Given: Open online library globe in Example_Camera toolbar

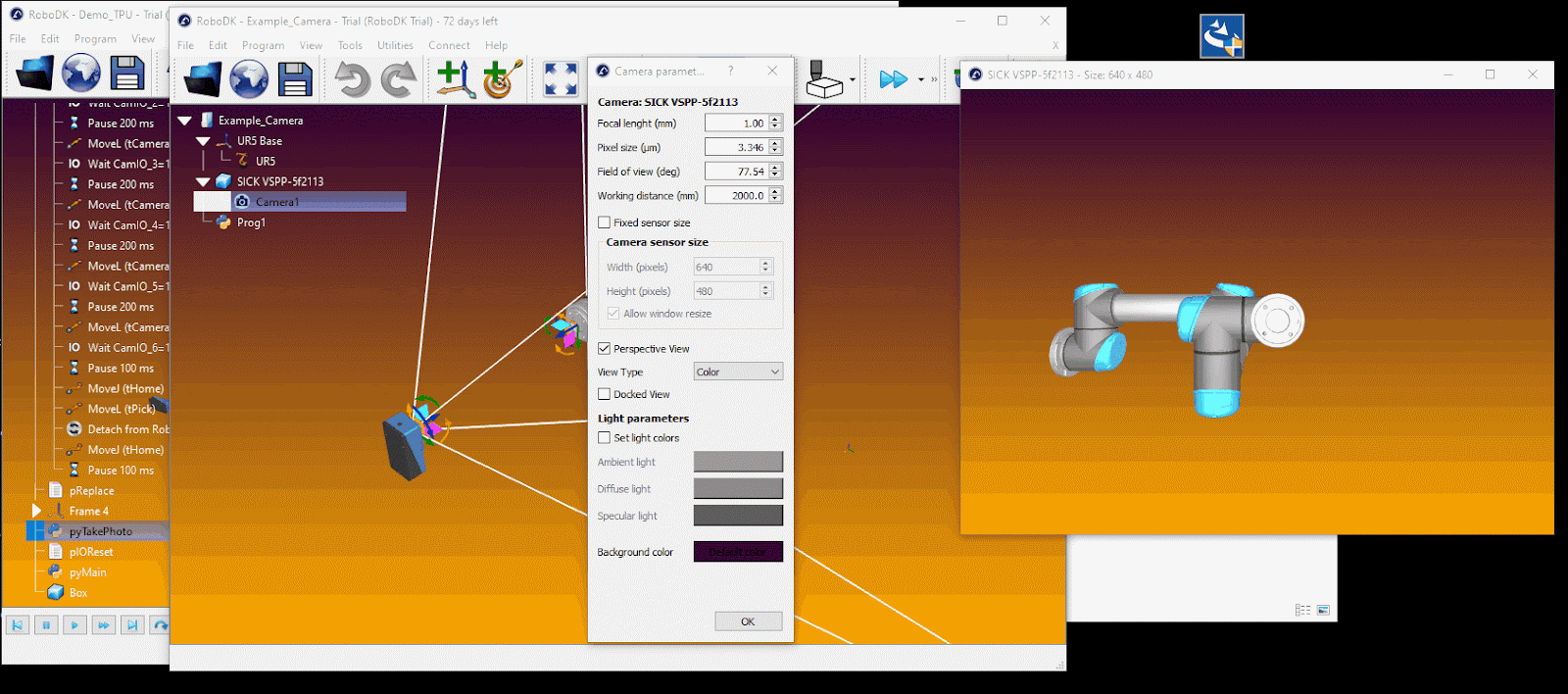Looking at the screenshot, I should [x=249, y=79].
